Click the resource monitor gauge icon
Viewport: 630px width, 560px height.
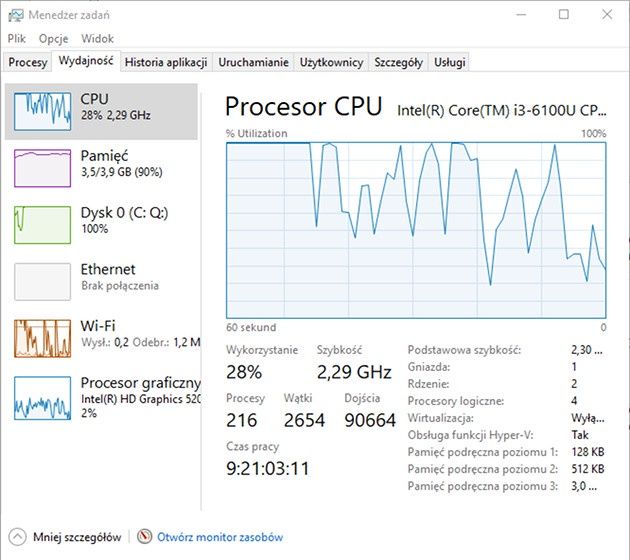point(144,537)
